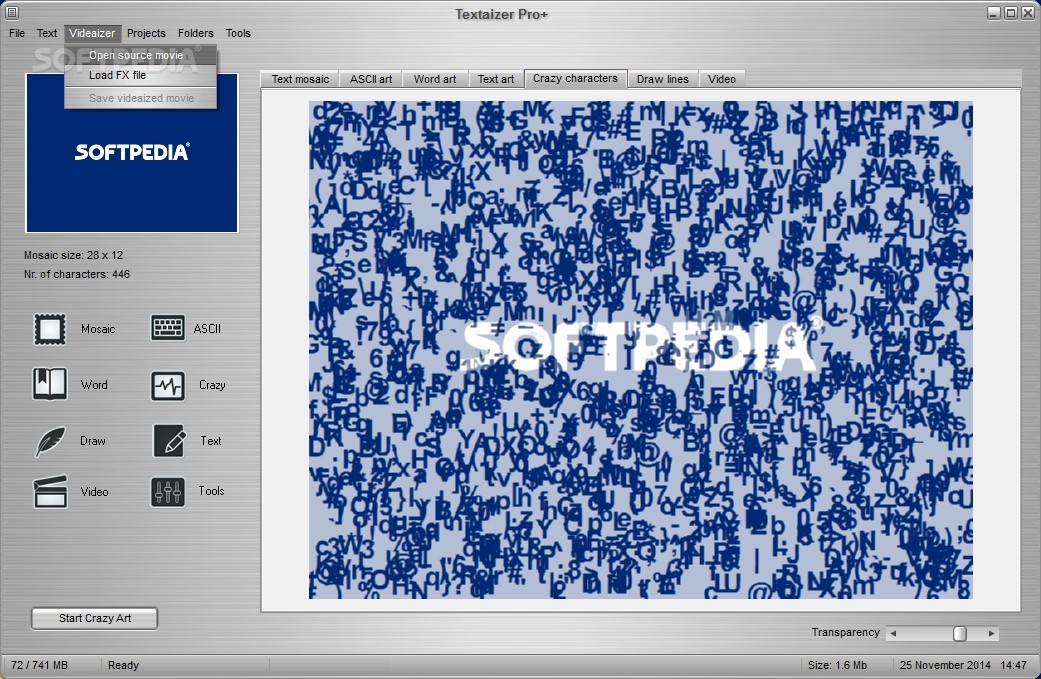The height and width of the screenshot is (679, 1041).
Task: Choose Load FX file menu entry
Action: pos(141,76)
